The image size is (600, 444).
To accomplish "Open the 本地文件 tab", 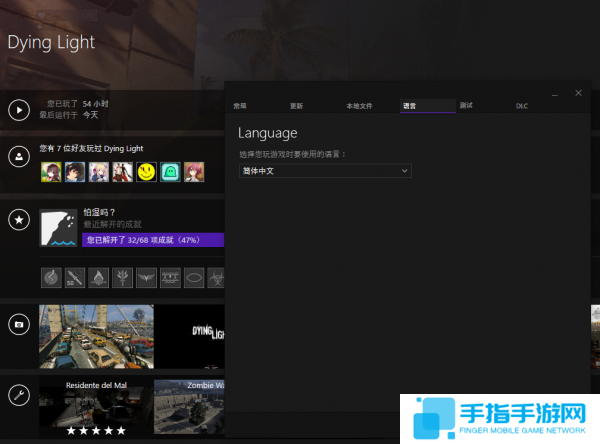I will pos(359,105).
